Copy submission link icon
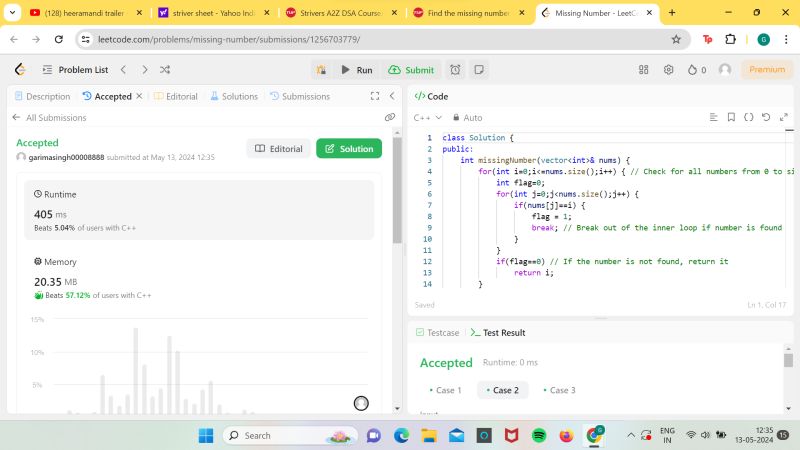This screenshot has width=800, height=450. pyautogui.click(x=390, y=117)
